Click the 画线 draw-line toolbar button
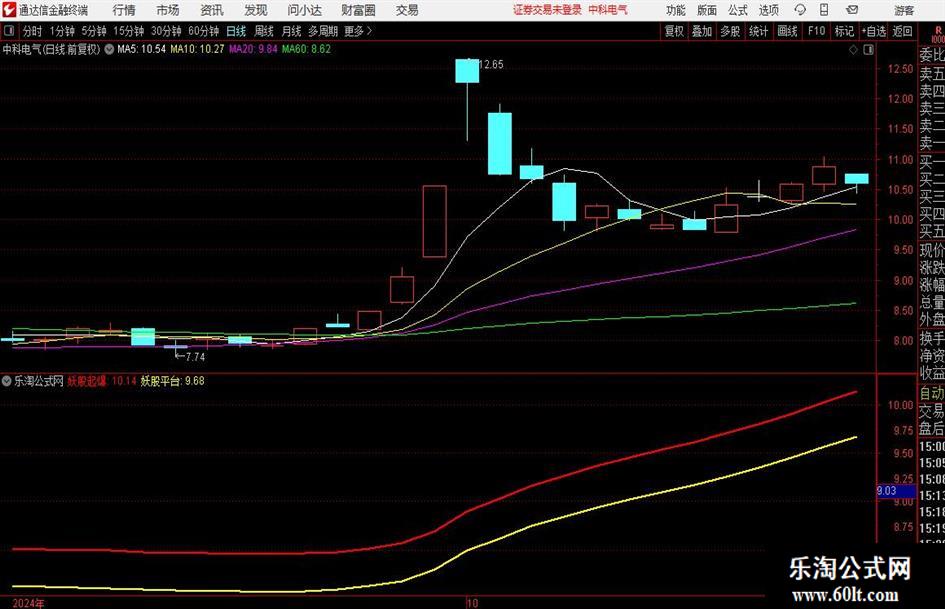945x609 pixels. pyautogui.click(x=787, y=31)
